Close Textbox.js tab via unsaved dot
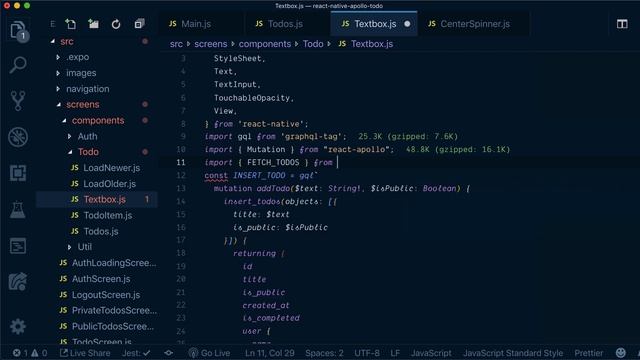Image resolution: width=640 pixels, height=360 pixels. coord(407,24)
